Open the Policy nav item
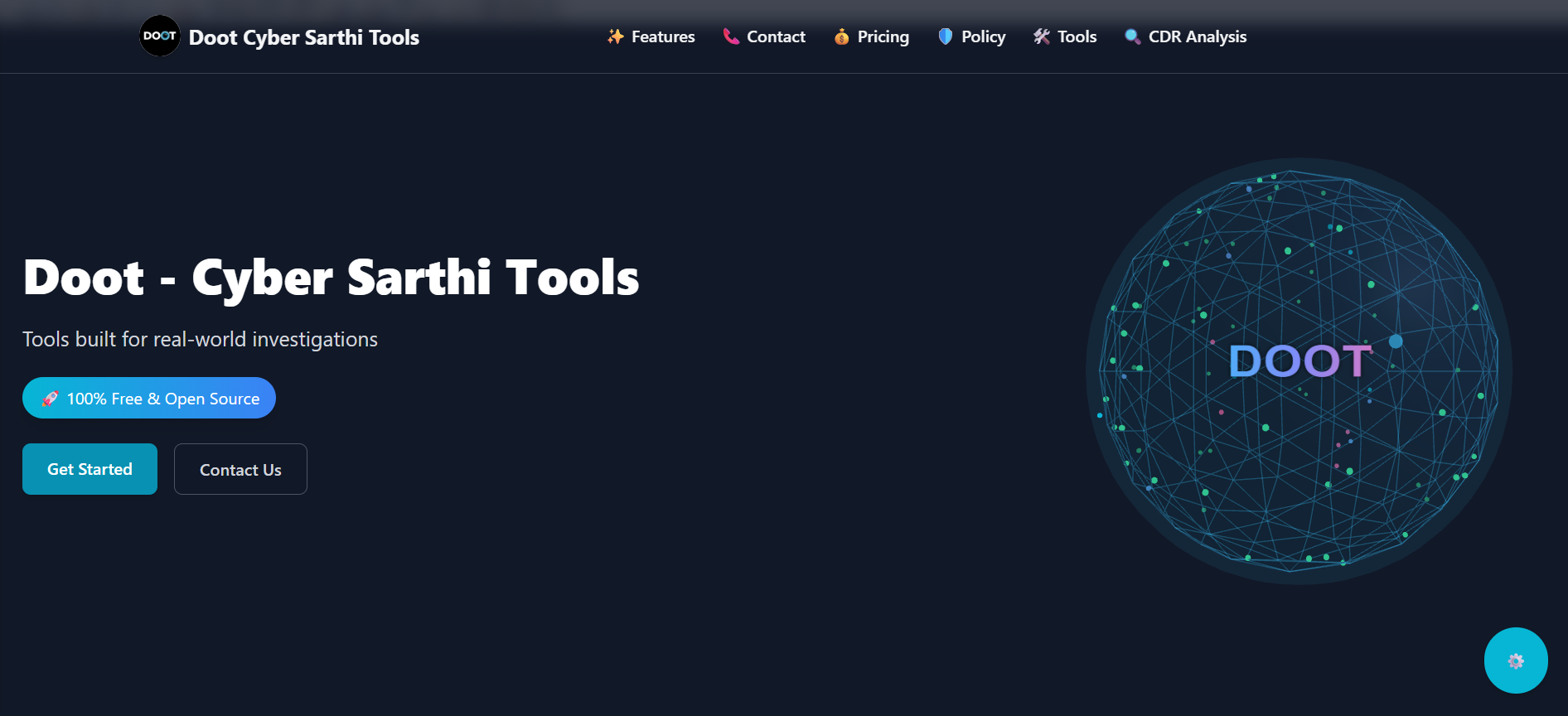Image resolution: width=1568 pixels, height=716 pixels. [x=983, y=36]
